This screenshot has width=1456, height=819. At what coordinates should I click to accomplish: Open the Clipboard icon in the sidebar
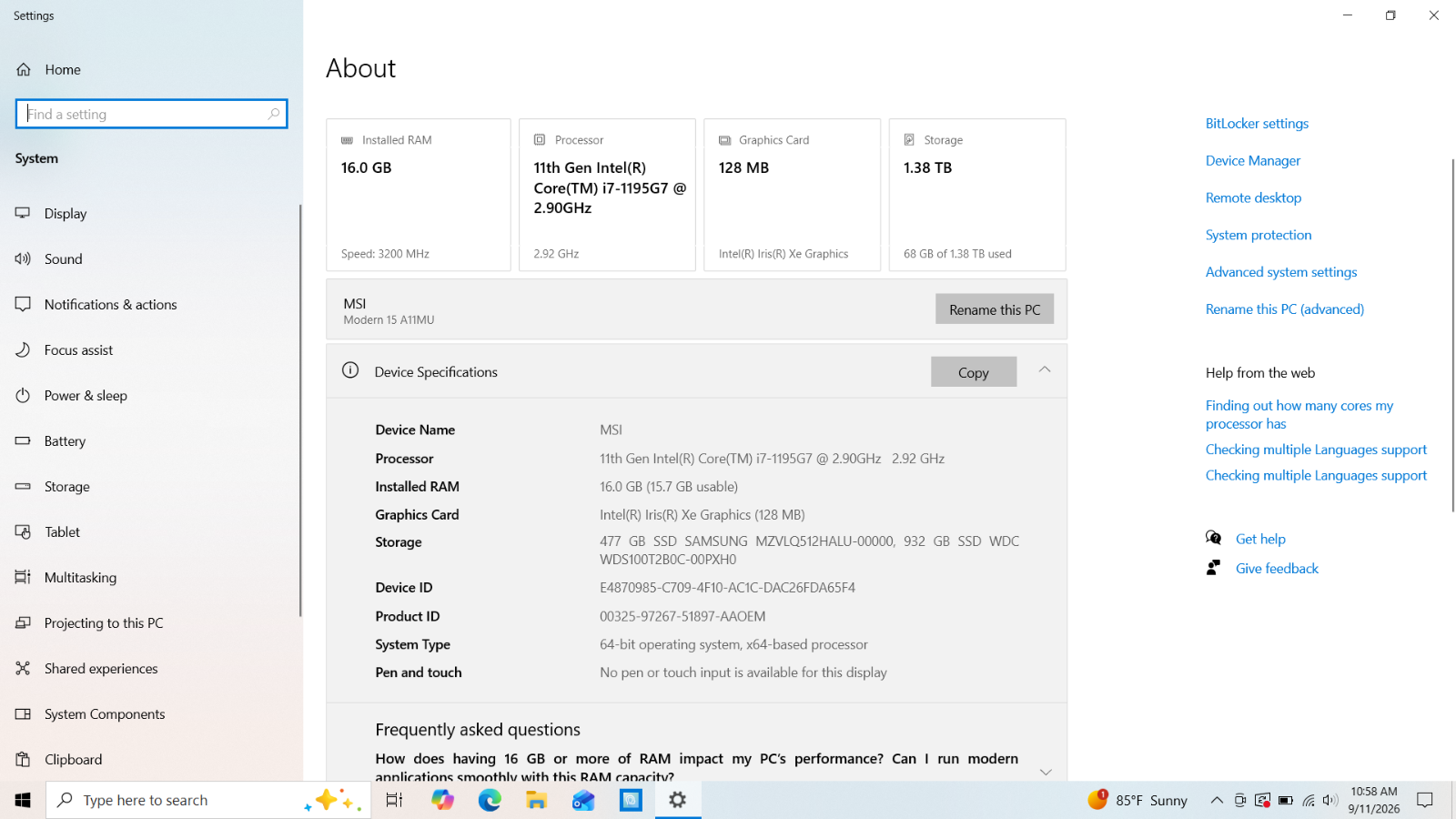click(x=23, y=759)
